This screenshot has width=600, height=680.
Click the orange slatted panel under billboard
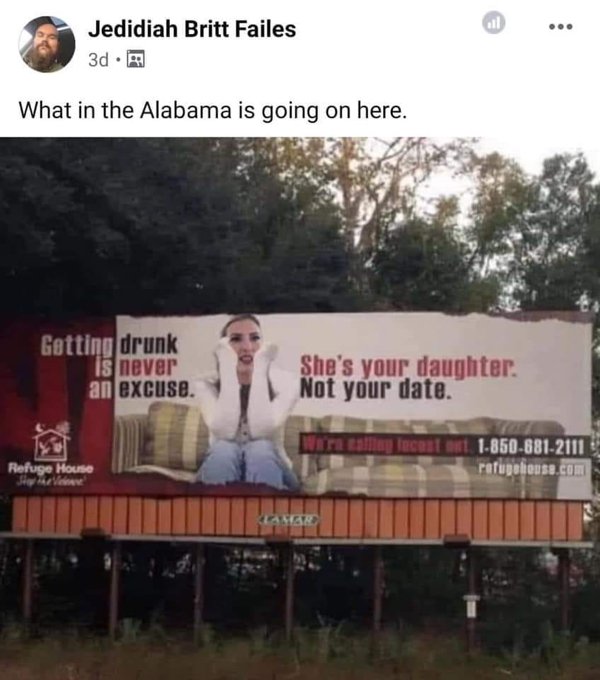click(297, 519)
